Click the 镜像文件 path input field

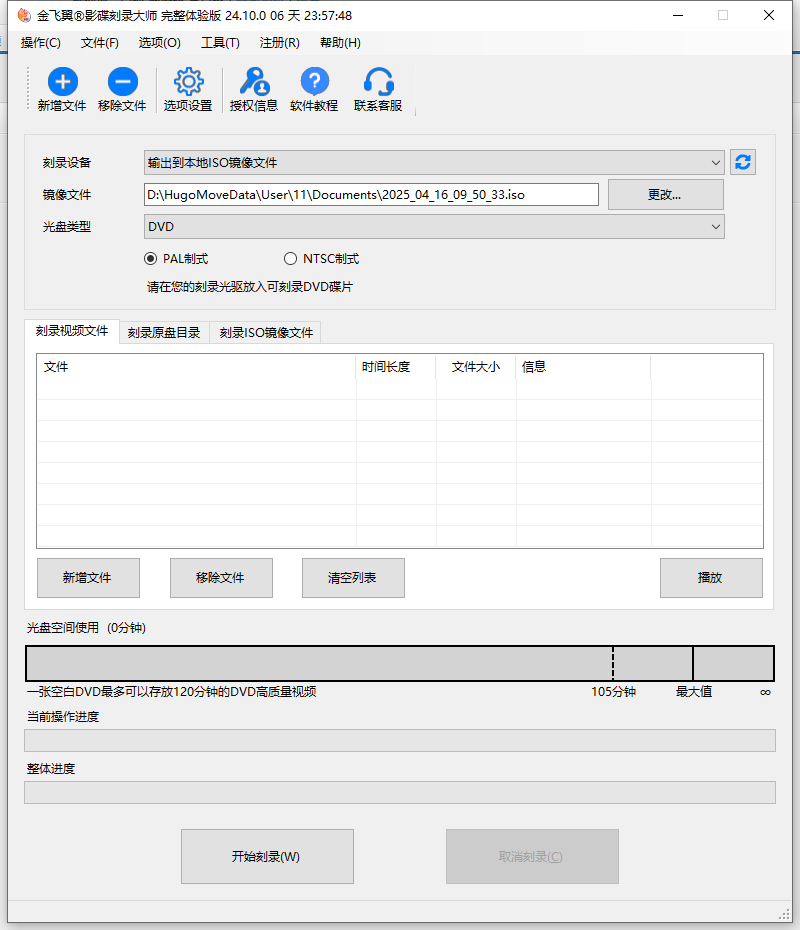[371, 195]
